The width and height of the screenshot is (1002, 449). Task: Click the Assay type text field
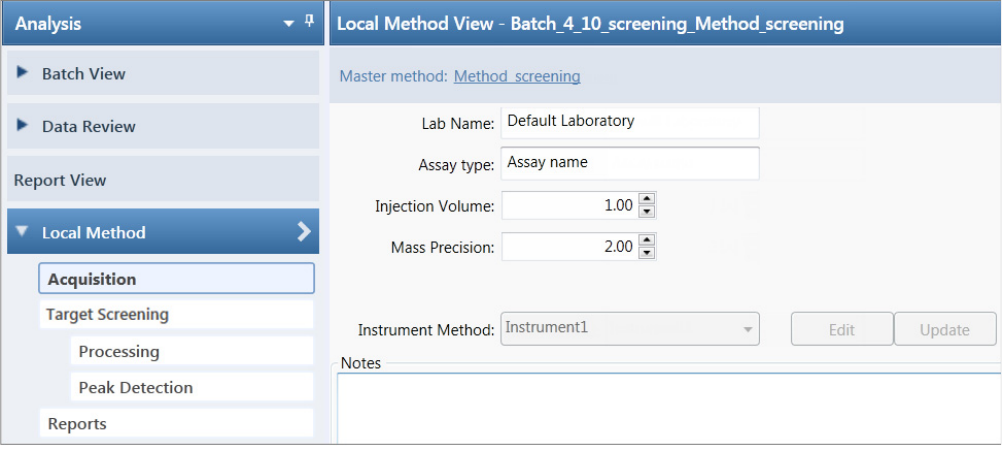click(629, 162)
